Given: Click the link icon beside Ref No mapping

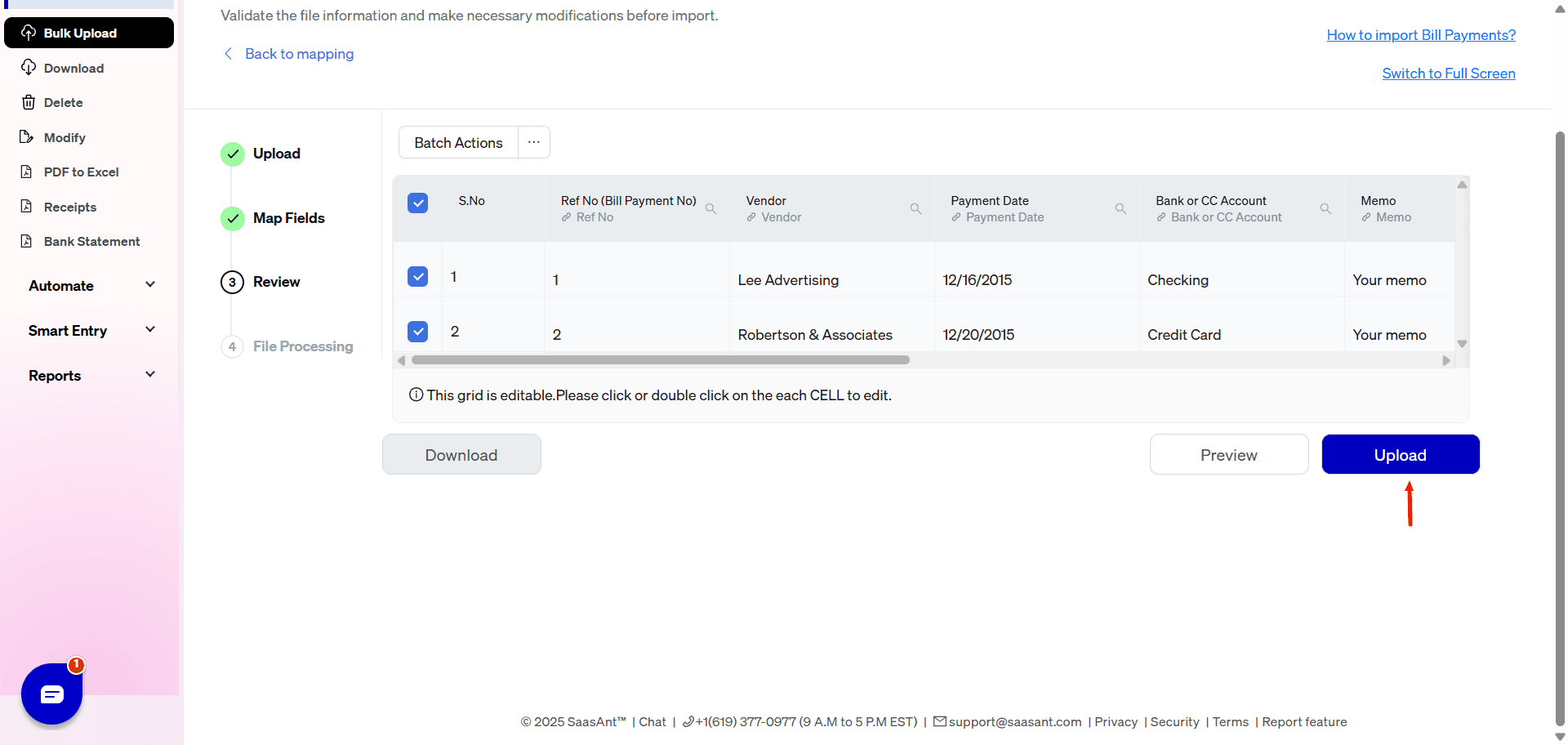Looking at the screenshot, I should coord(566,217).
